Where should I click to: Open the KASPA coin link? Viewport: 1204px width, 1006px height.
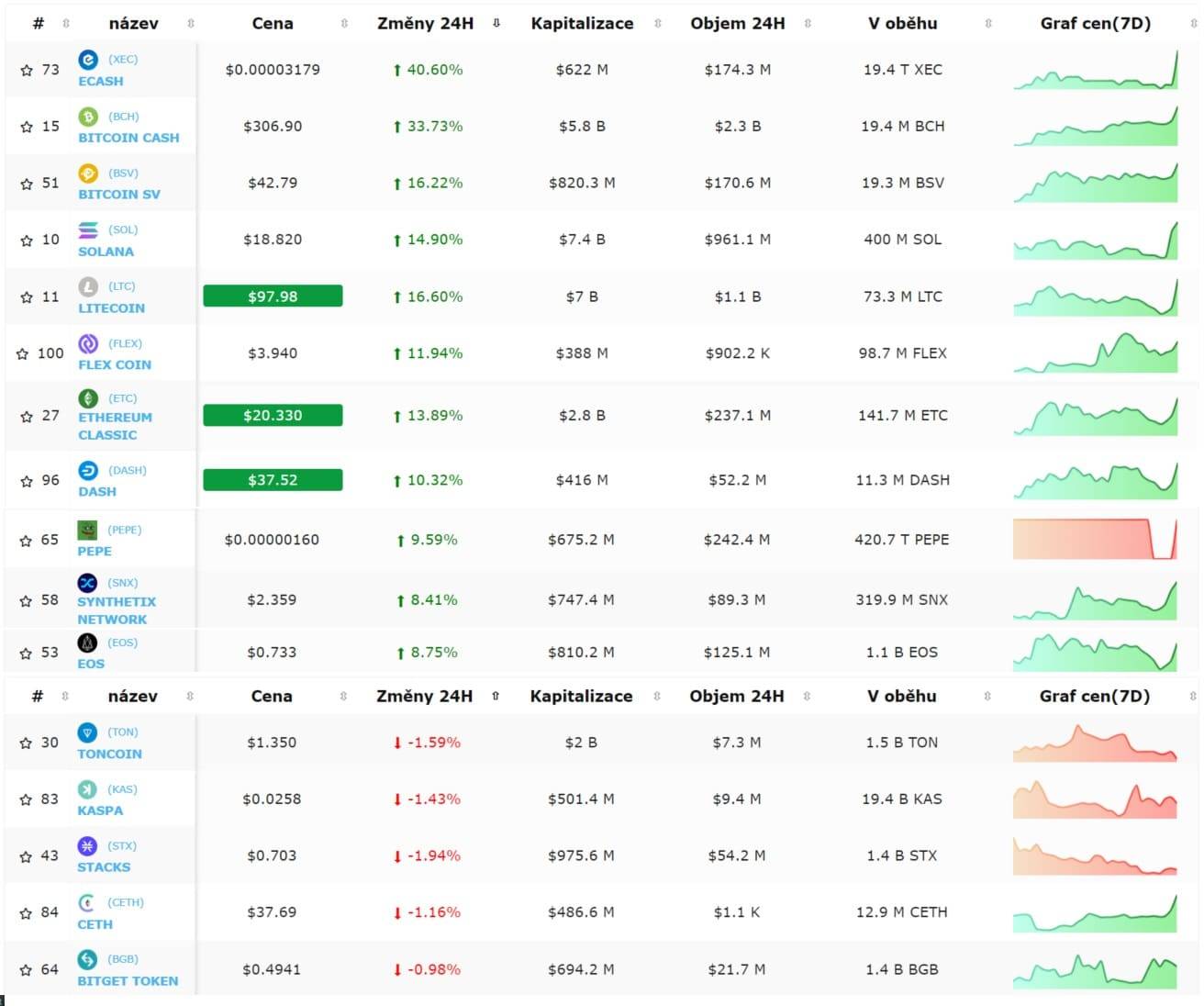click(x=100, y=810)
